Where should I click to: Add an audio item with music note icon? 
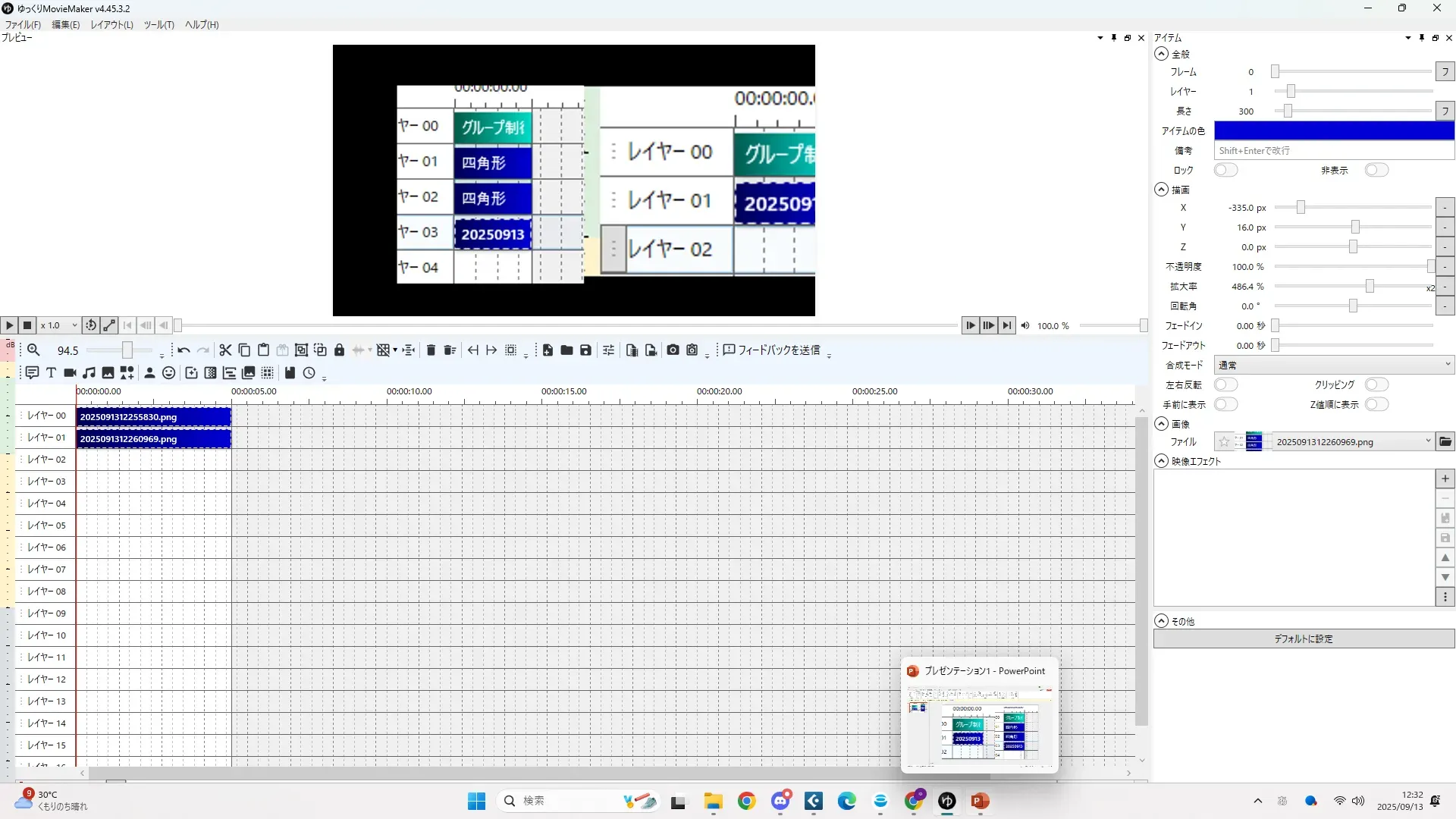(89, 373)
